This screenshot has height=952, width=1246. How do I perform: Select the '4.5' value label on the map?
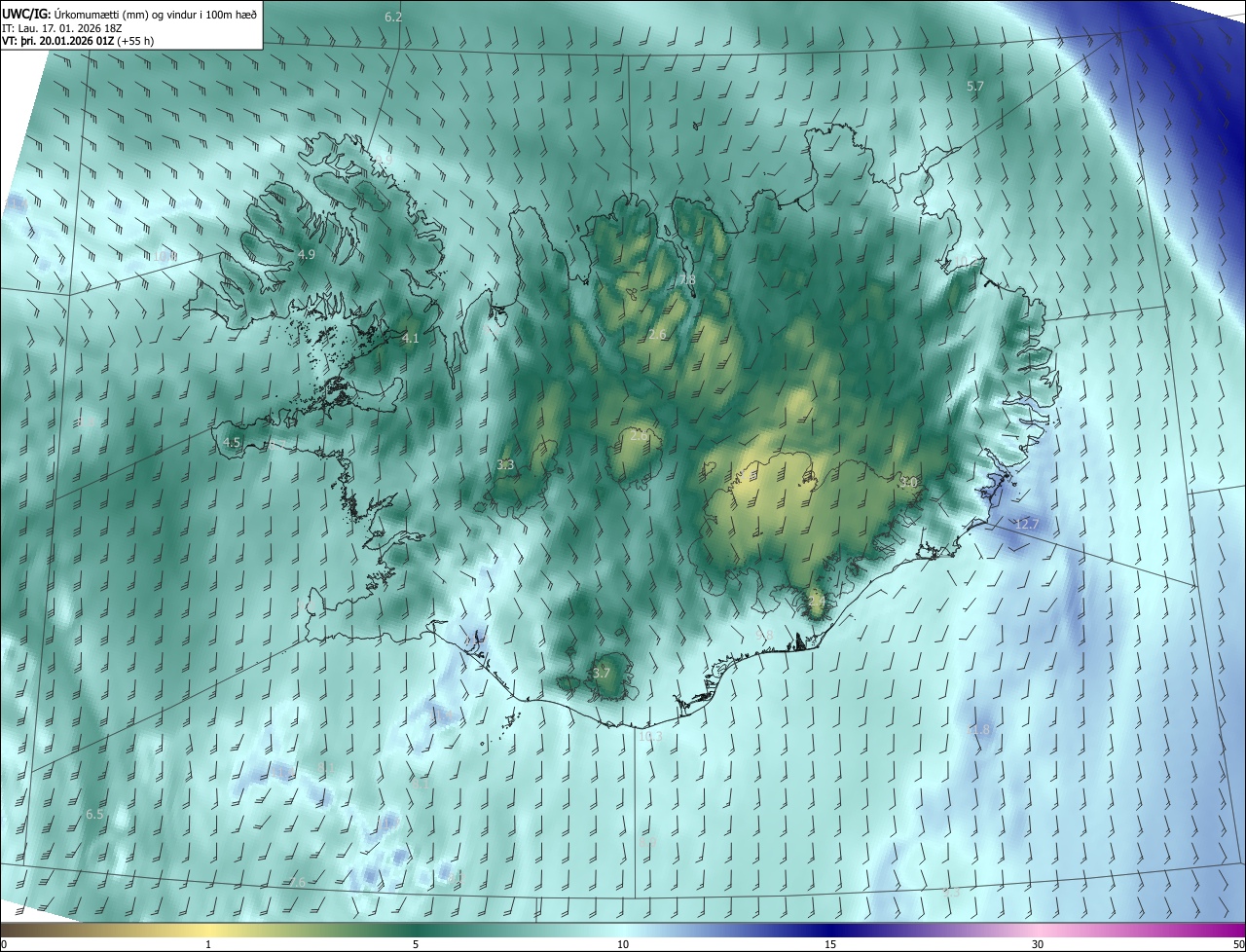pos(232,442)
